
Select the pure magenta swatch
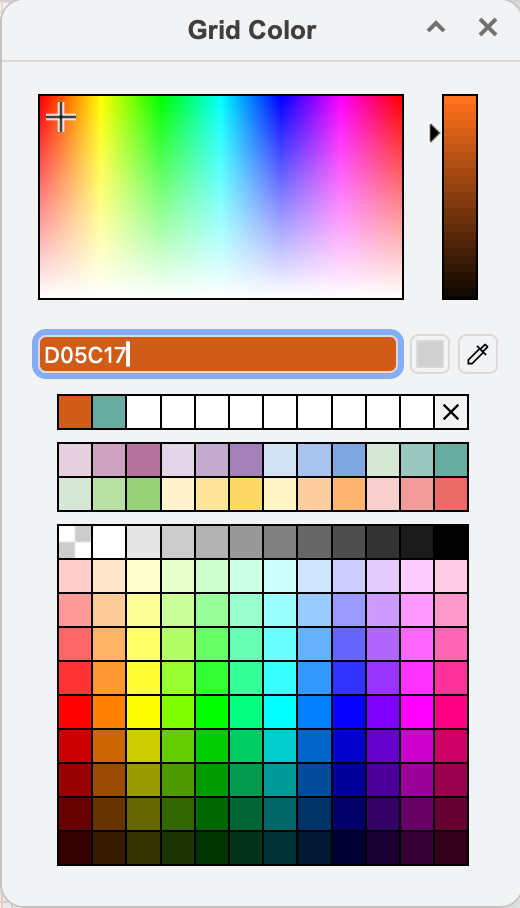[417, 712]
